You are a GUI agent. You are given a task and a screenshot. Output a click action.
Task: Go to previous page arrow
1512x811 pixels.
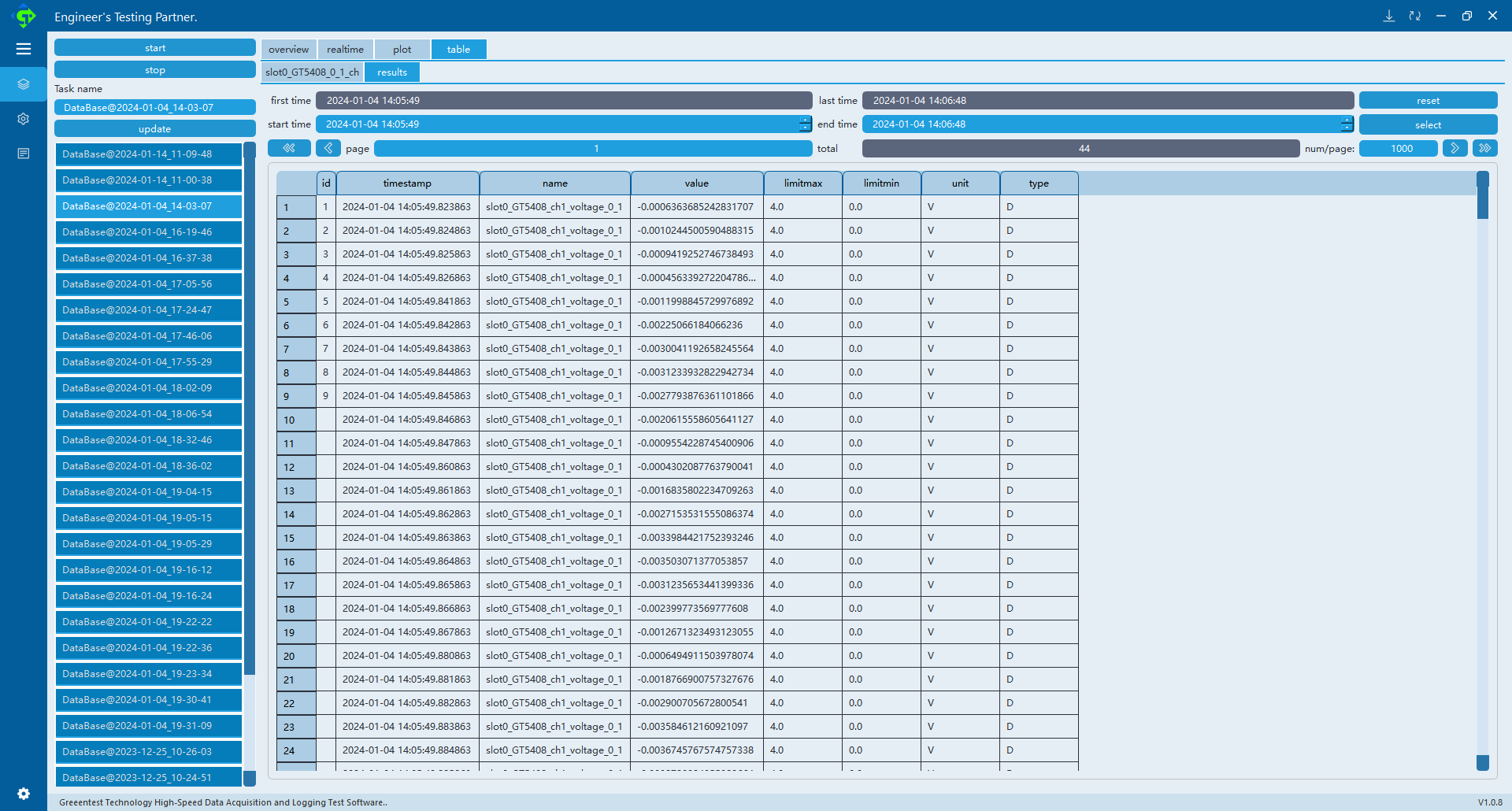coord(328,148)
